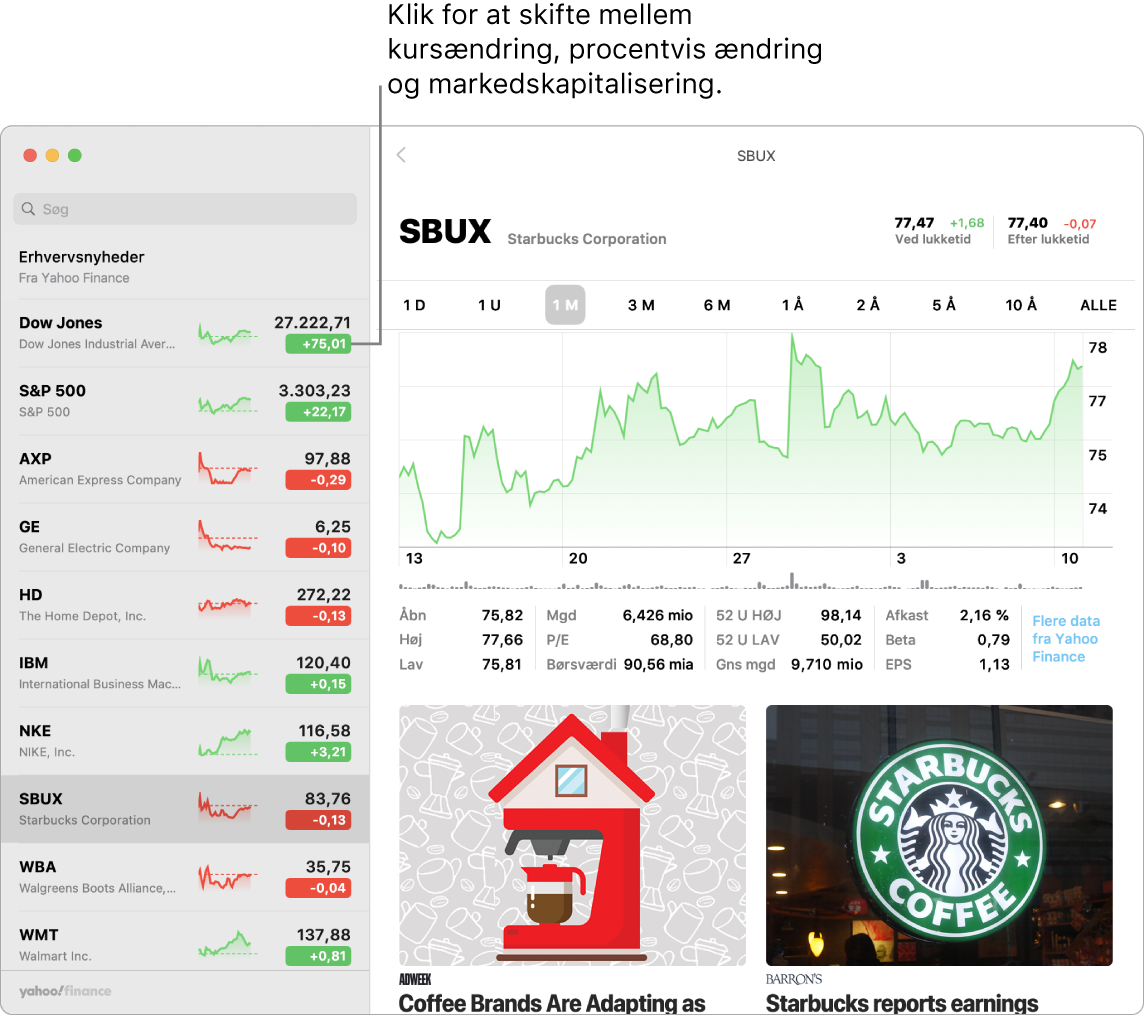Open Starbucks reports earnings headline
The width and height of the screenshot is (1144, 1016).
[x=902, y=1004]
